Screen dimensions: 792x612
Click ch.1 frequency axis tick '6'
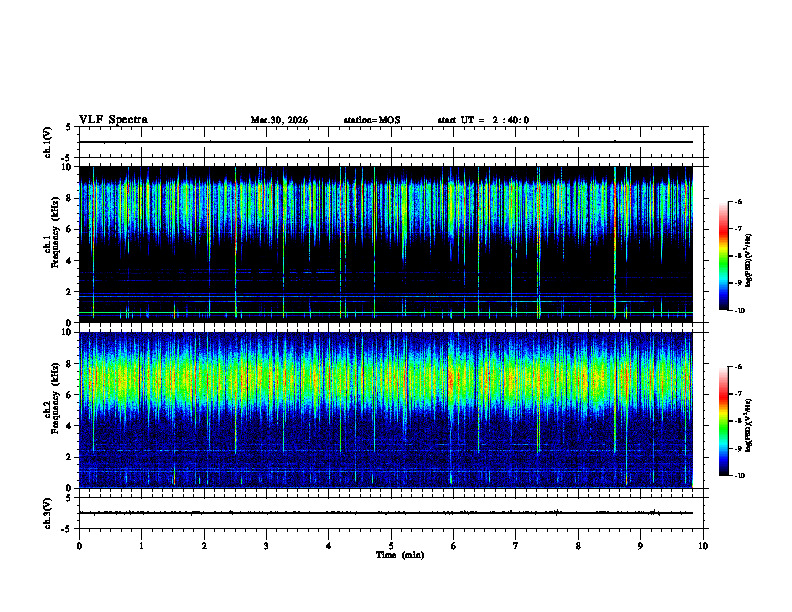tap(69, 229)
